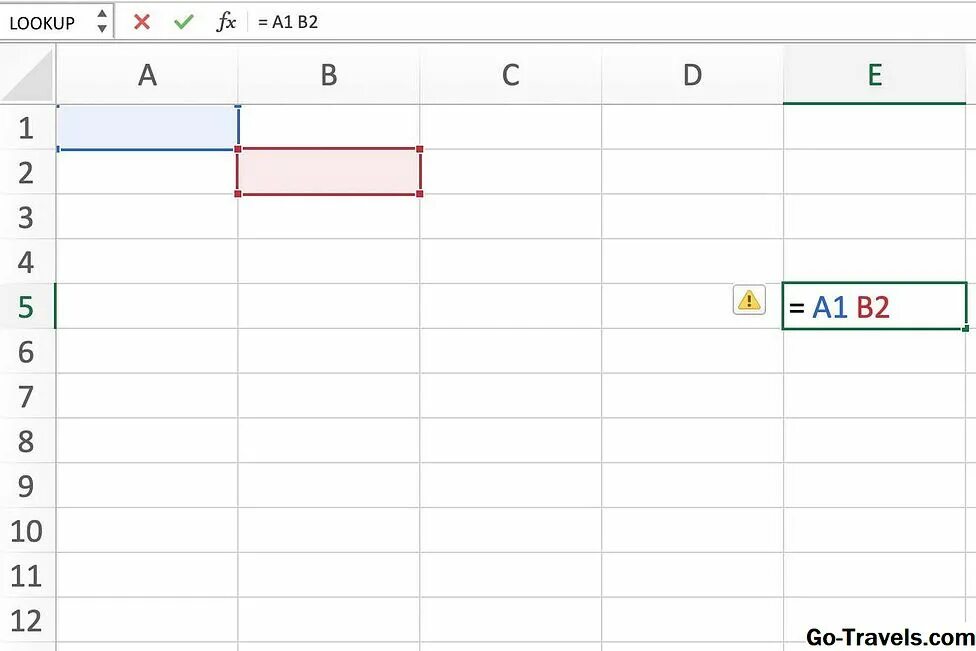Select column D header
This screenshot has height=651, width=976.
pyautogui.click(x=692, y=75)
